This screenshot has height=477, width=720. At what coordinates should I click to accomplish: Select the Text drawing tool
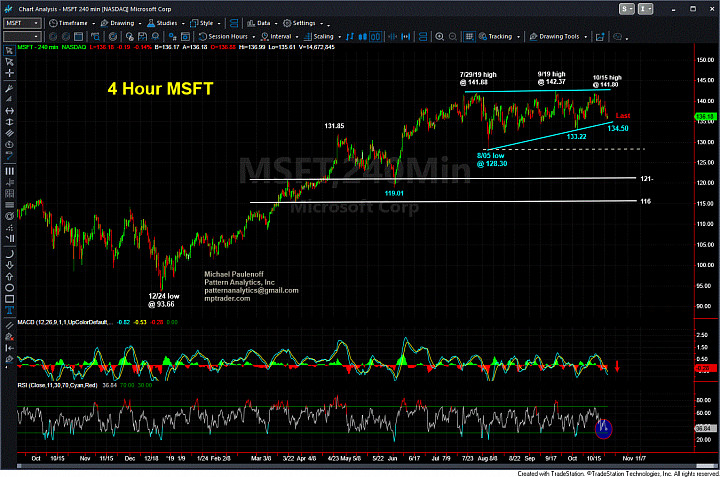click(9, 310)
